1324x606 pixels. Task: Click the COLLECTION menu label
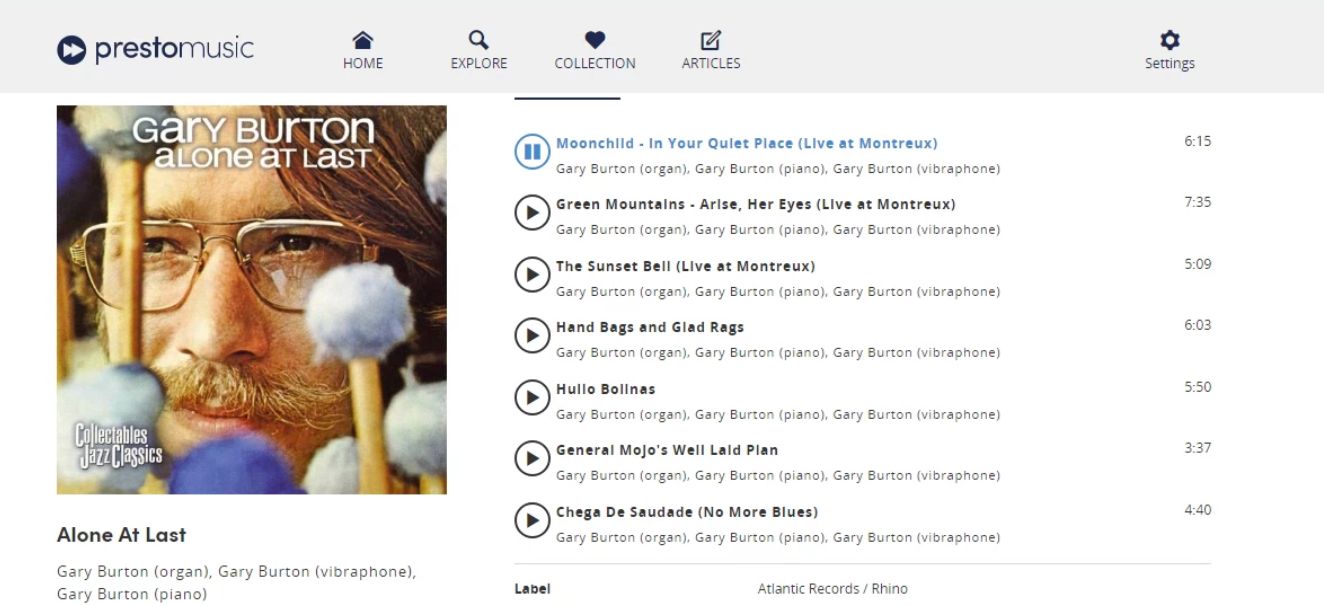tap(595, 63)
